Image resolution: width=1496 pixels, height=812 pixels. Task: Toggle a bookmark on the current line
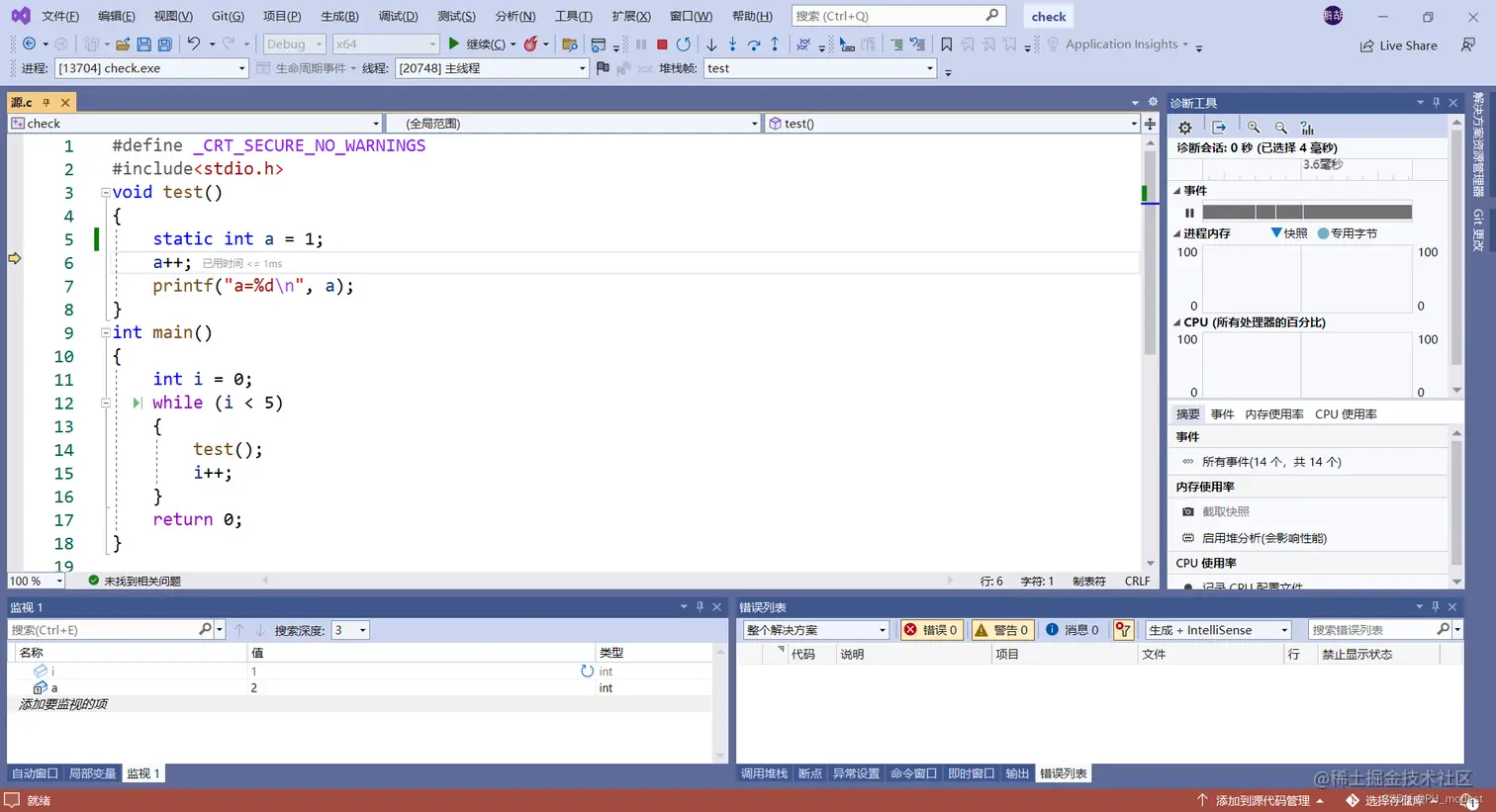coord(947,44)
